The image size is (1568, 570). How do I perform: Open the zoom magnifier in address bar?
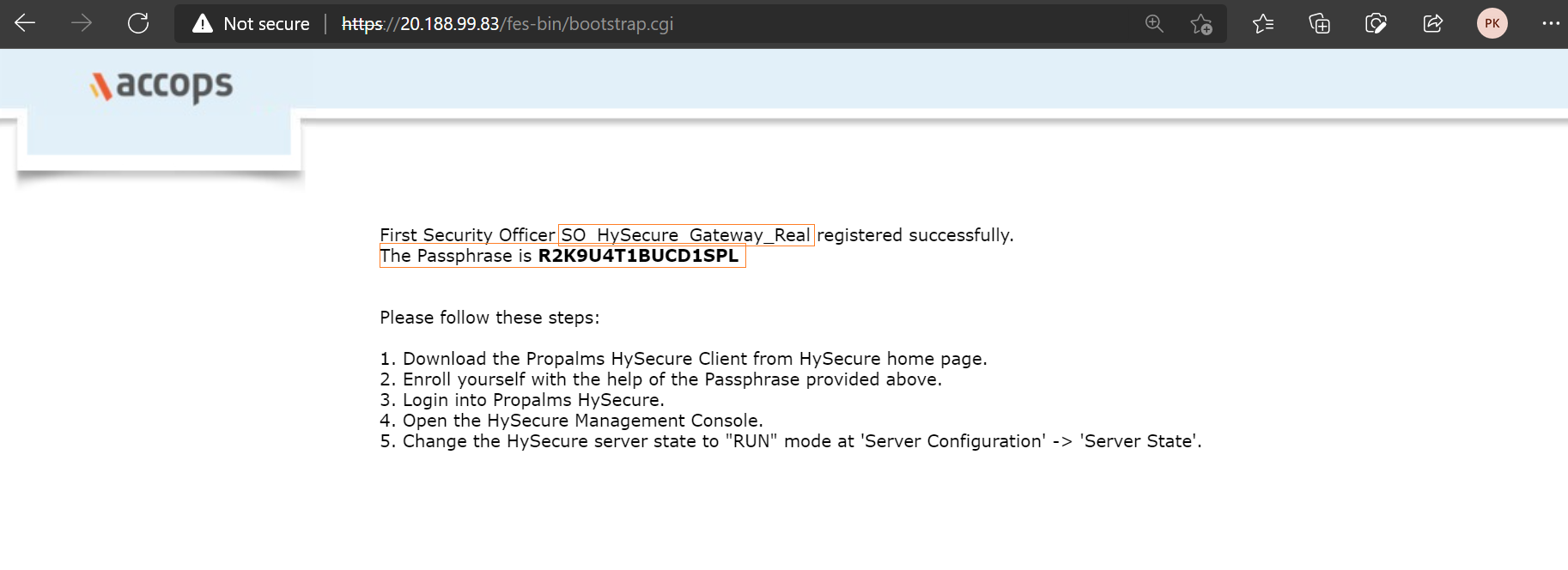click(x=1154, y=24)
